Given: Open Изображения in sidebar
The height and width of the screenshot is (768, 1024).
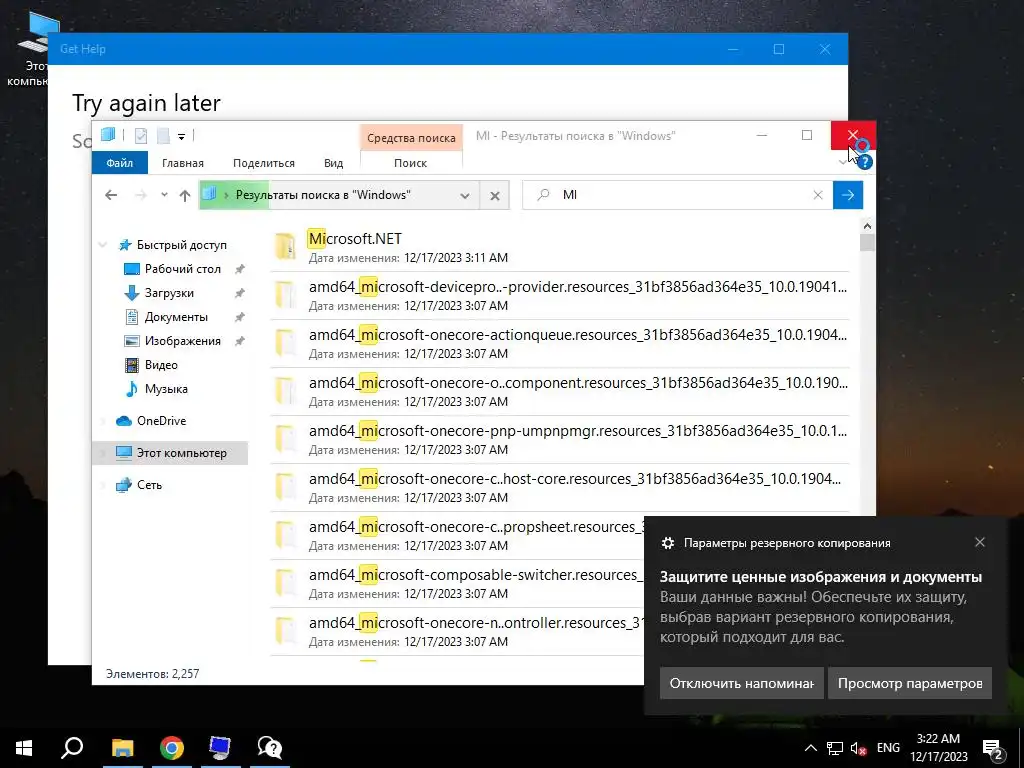Looking at the screenshot, I should coord(183,341).
